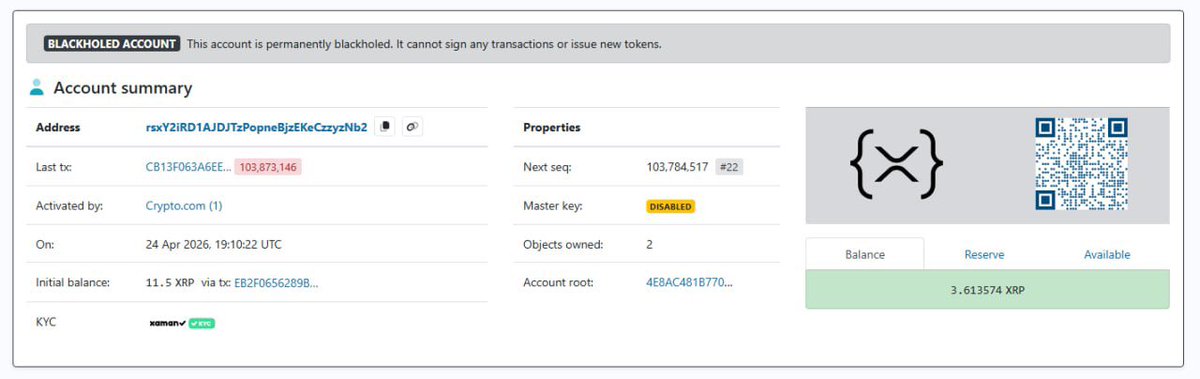Open Crypto.com (1) activator link
Screen dimensions: 1200x379
click(184, 206)
